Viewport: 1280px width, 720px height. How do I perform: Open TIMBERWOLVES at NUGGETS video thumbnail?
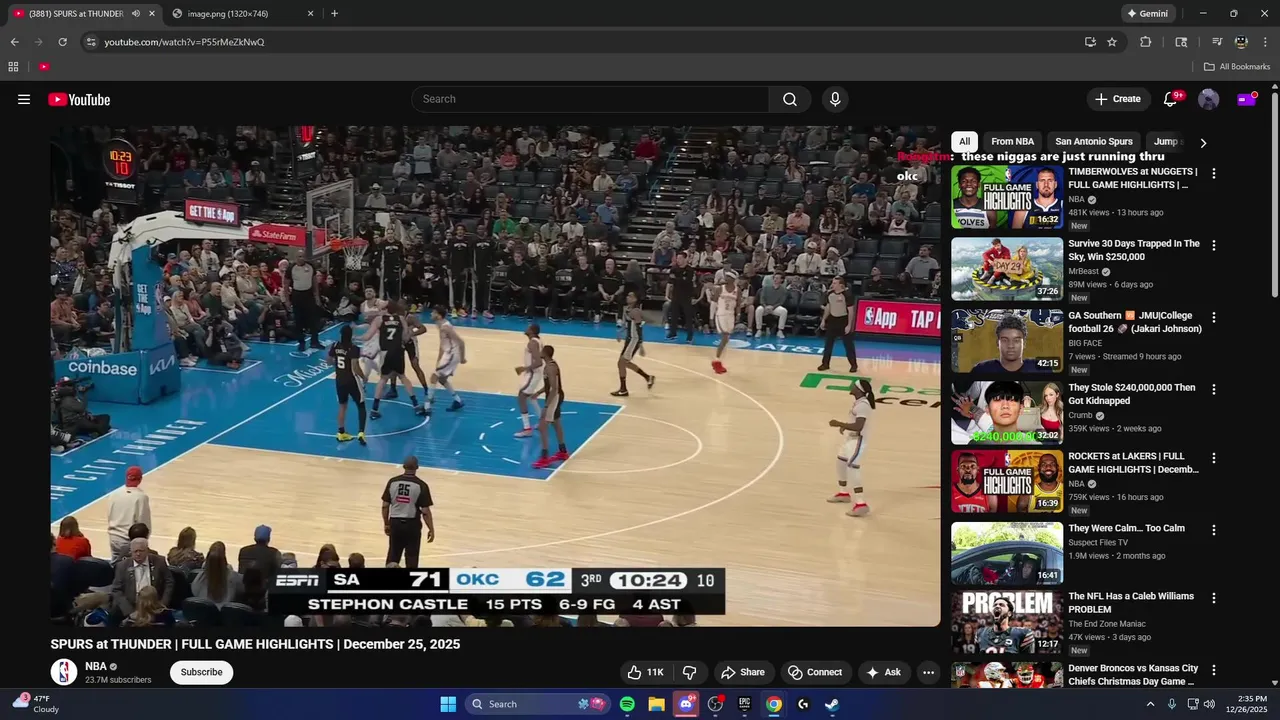click(1007, 197)
